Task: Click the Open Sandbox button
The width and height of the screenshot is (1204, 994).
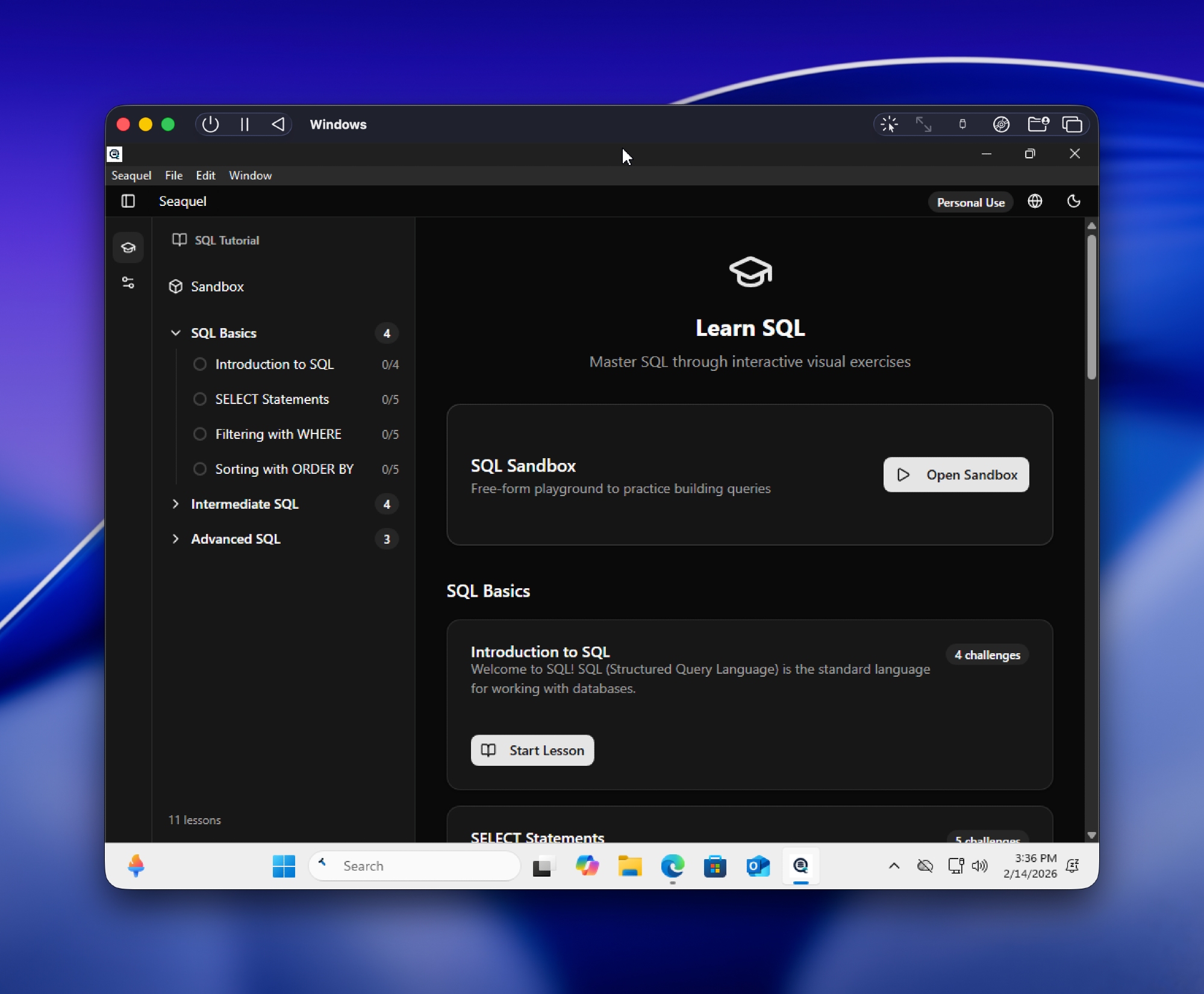Action: (956, 474)
